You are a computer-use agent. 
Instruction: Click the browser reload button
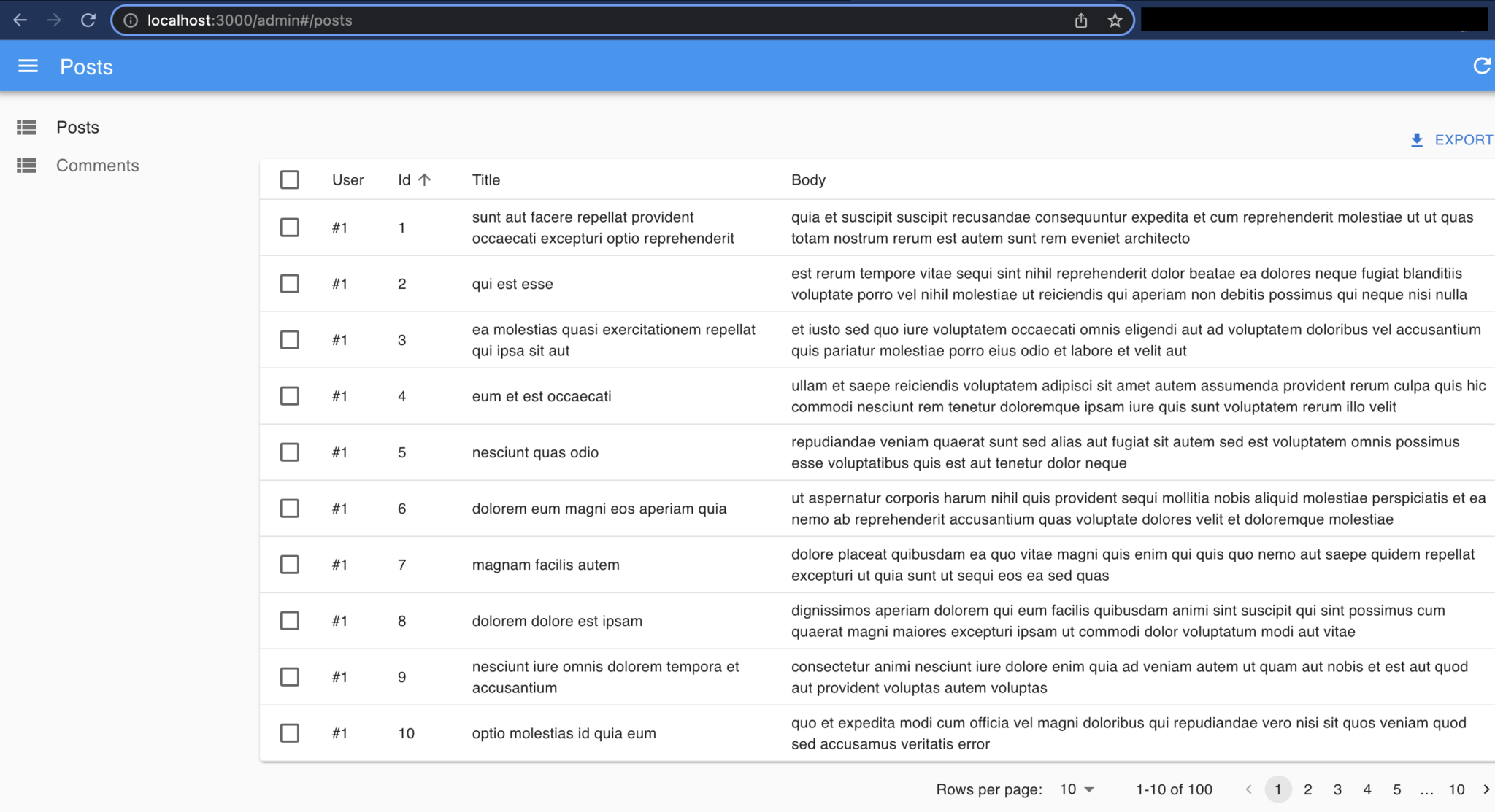[x=88, y=20]
